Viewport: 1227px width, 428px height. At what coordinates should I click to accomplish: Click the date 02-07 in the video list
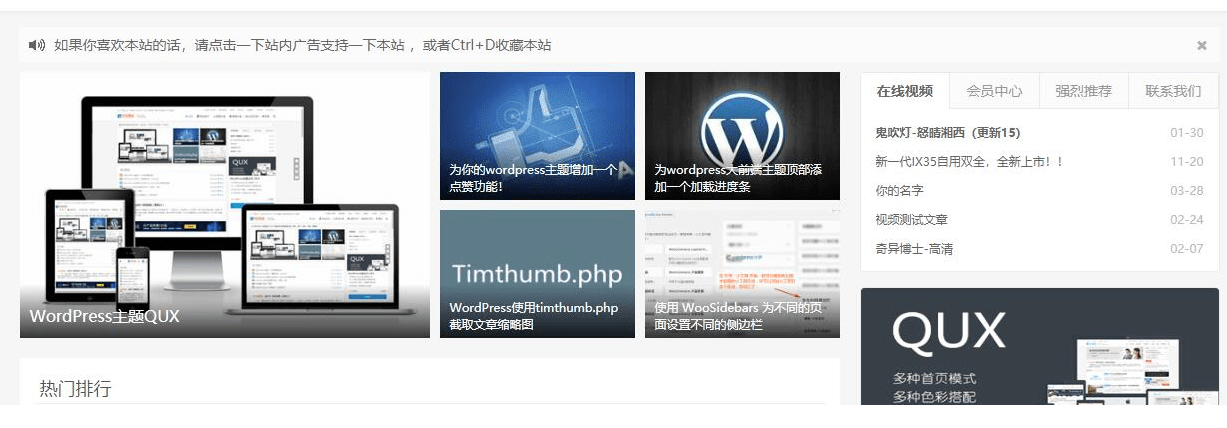pyautogui.click(x=1187, y=249)
